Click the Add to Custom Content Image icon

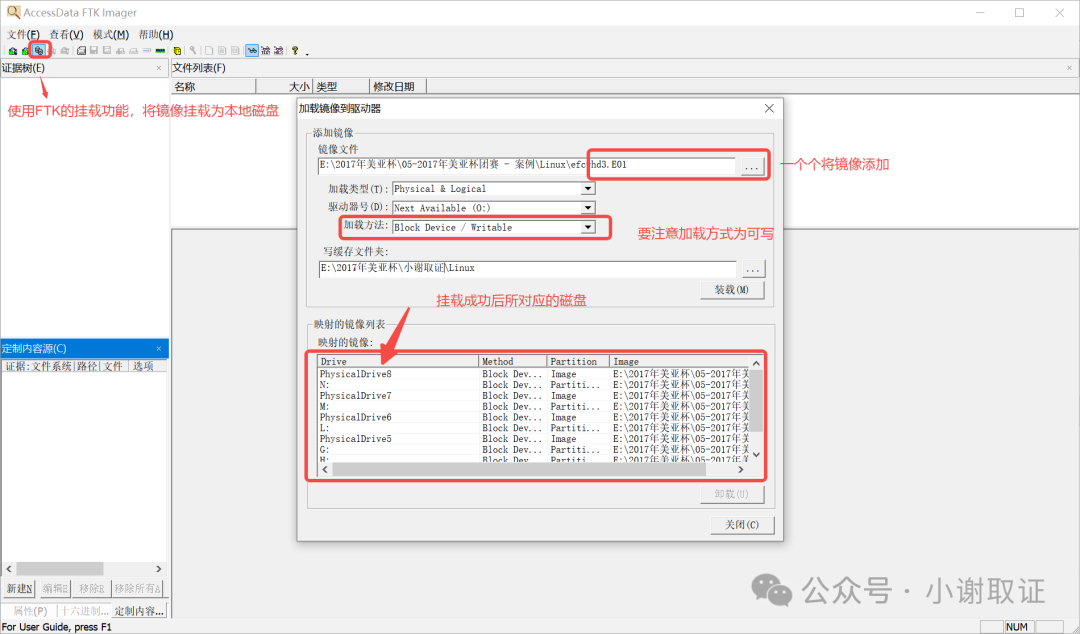120,51
